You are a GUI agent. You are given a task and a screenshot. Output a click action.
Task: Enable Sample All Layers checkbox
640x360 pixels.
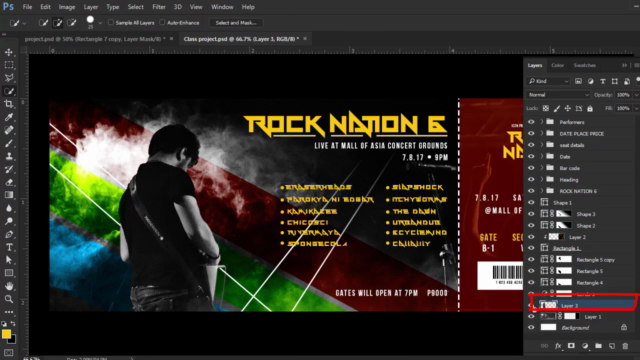click(x=111, y=22)
